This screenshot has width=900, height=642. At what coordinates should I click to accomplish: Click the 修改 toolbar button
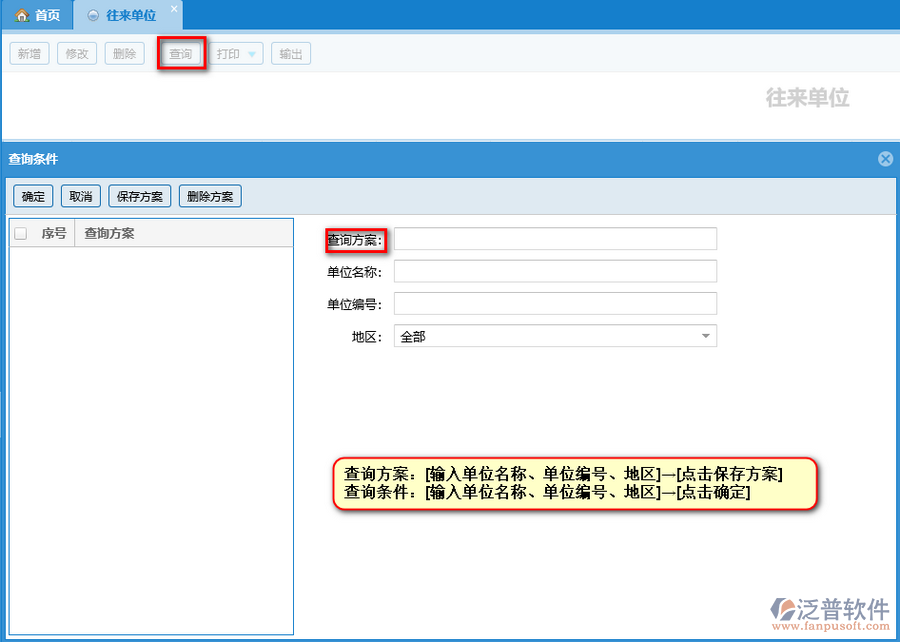point(77,54)
